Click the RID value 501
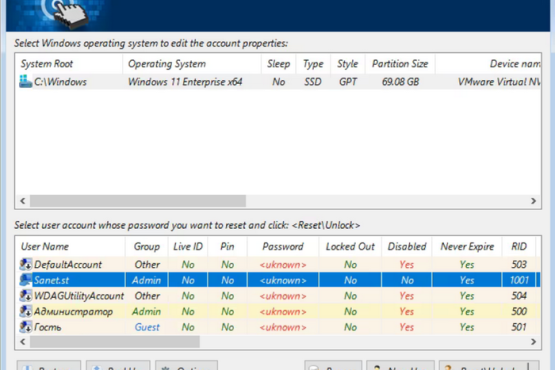555x370 pixels. [519, 327]
